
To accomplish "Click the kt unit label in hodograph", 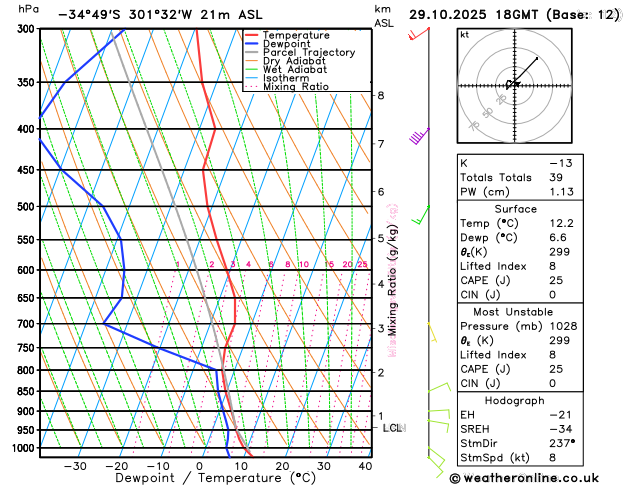I will (x=465, y=35).
